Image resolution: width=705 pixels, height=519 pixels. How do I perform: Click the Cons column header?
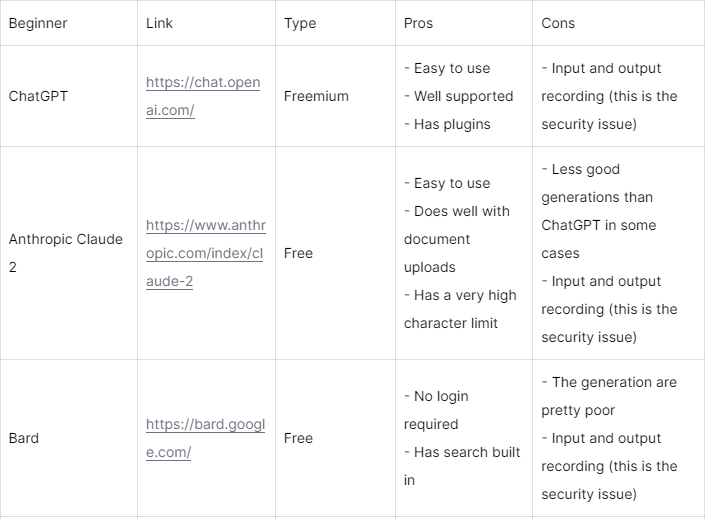tap(558, 23)
